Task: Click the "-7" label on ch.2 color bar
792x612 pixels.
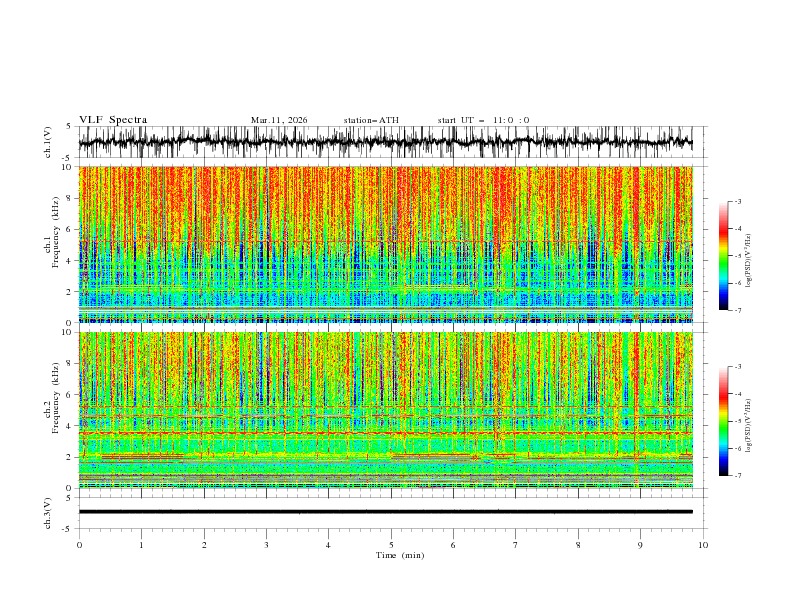Action: point(737,475)
